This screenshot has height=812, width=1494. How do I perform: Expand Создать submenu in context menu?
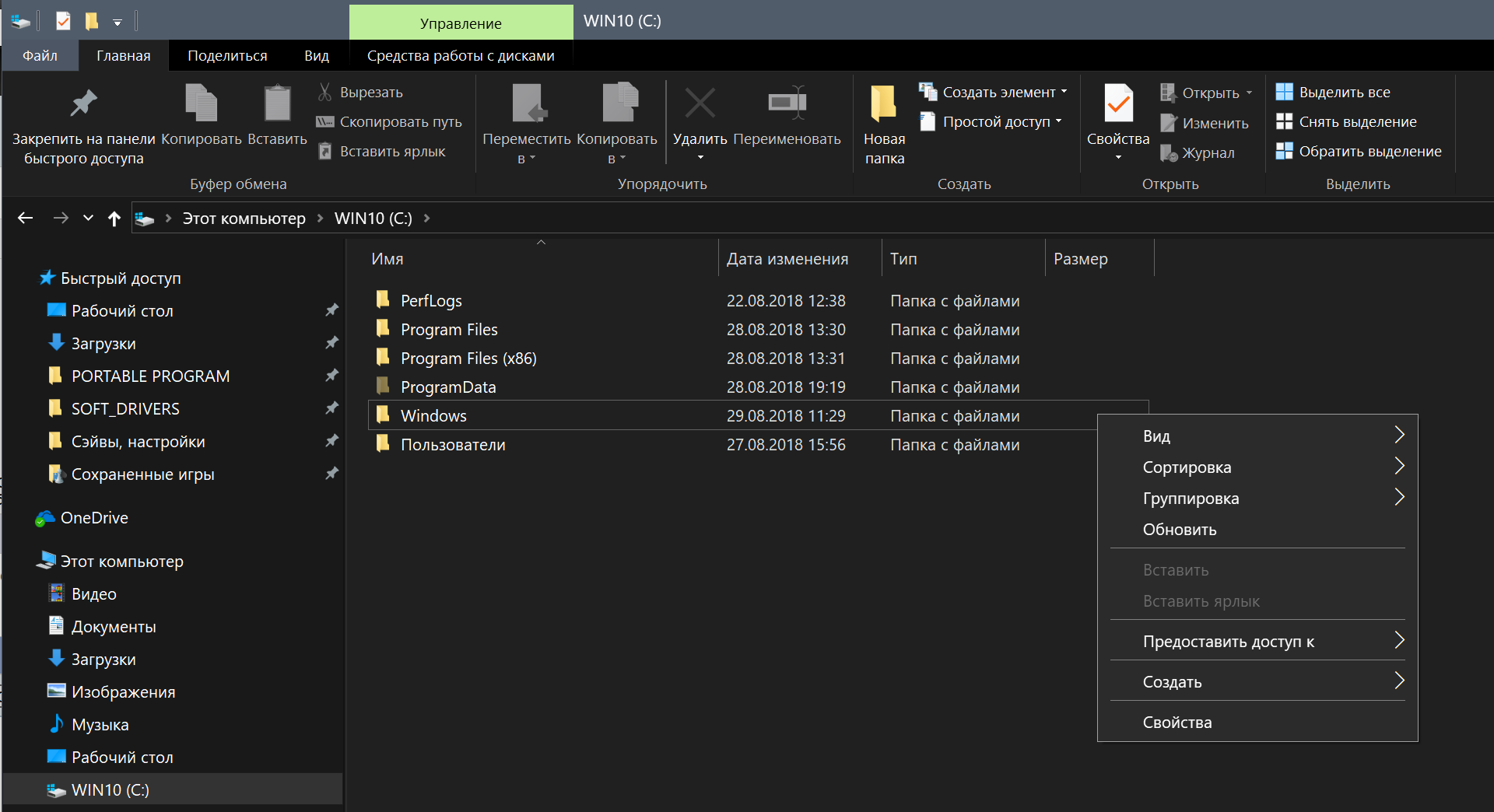coord(1400,681)
